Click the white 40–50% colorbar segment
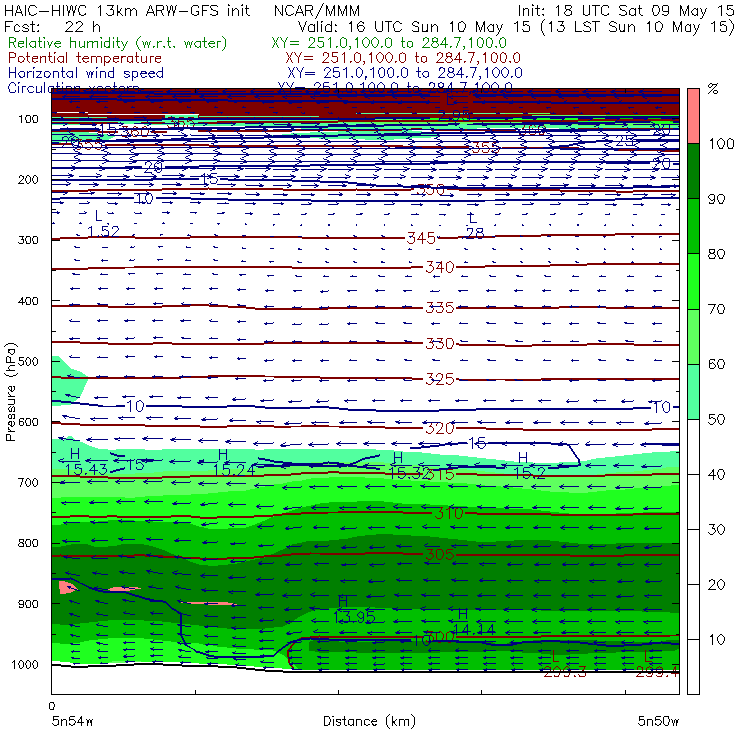The image size is (740, 740). tap(693, 447)
